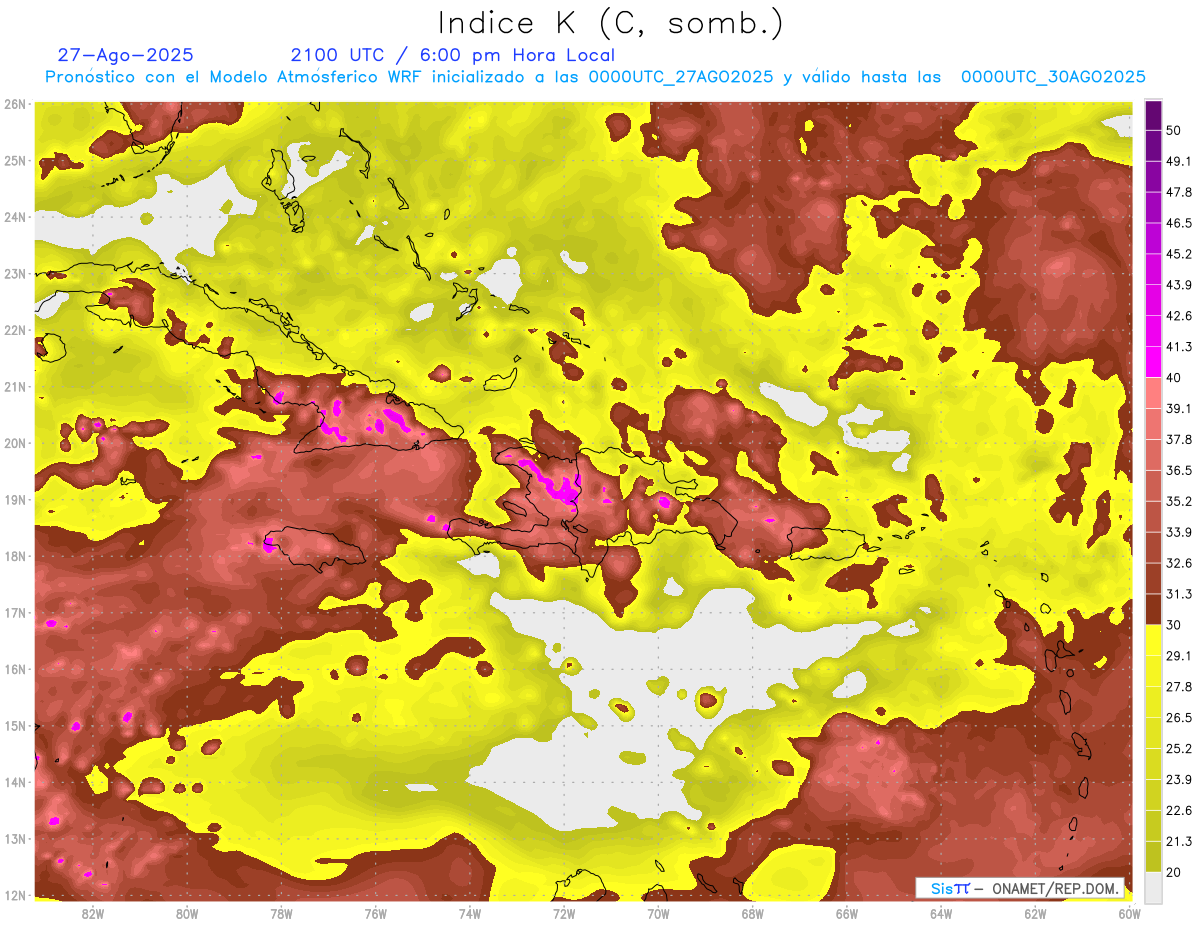
Task: Click the '22.6' value on the color scale
Action: (x=1179, y=811)
